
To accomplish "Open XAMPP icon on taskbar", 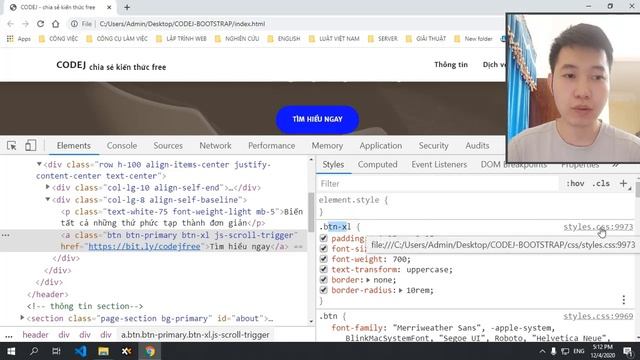I will point(127,351).
